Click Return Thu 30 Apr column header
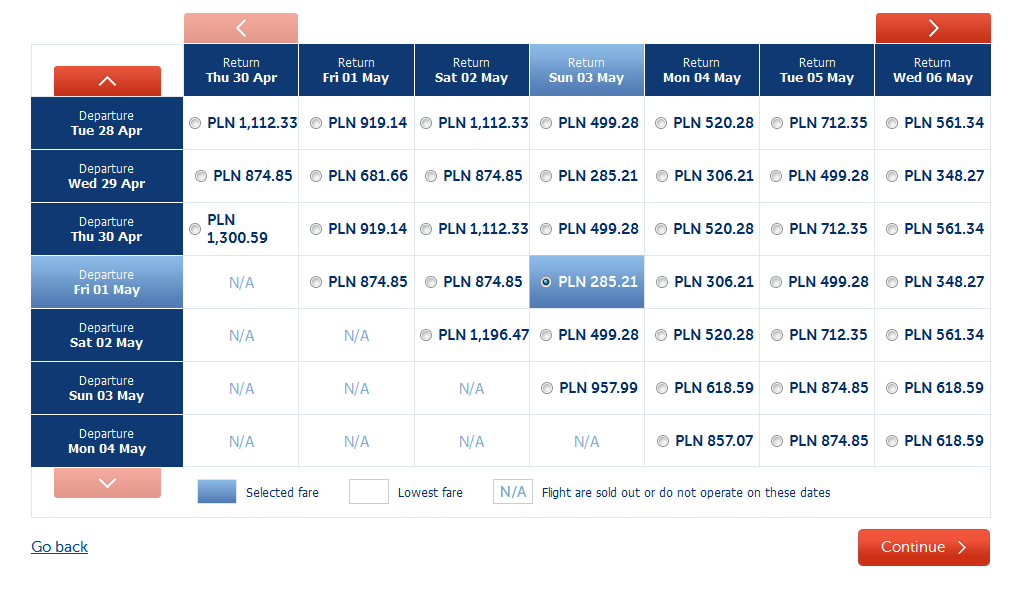Viewport: 1027px width, 592px height. pos(241,70)
